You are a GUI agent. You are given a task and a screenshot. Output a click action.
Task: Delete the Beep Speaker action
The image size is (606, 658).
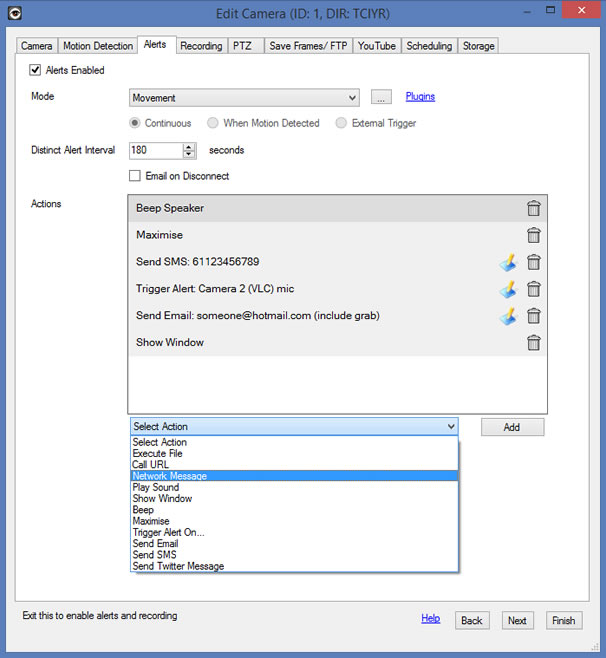click(x=534, y=209)
